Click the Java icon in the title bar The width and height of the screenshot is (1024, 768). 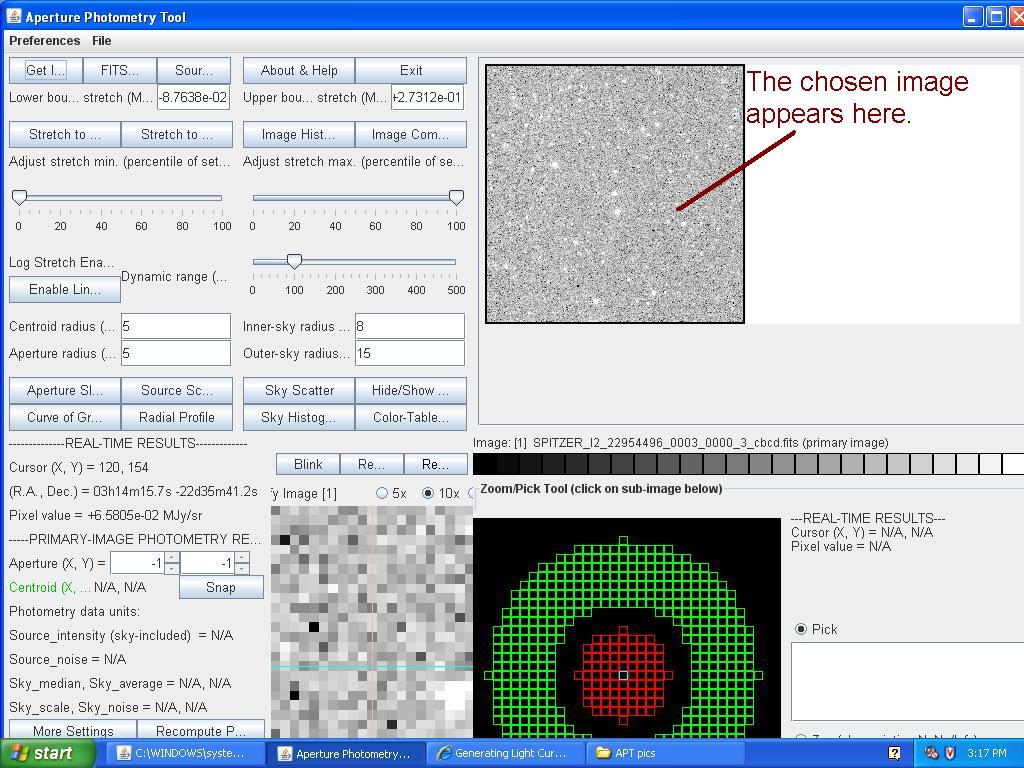[13, 17]
